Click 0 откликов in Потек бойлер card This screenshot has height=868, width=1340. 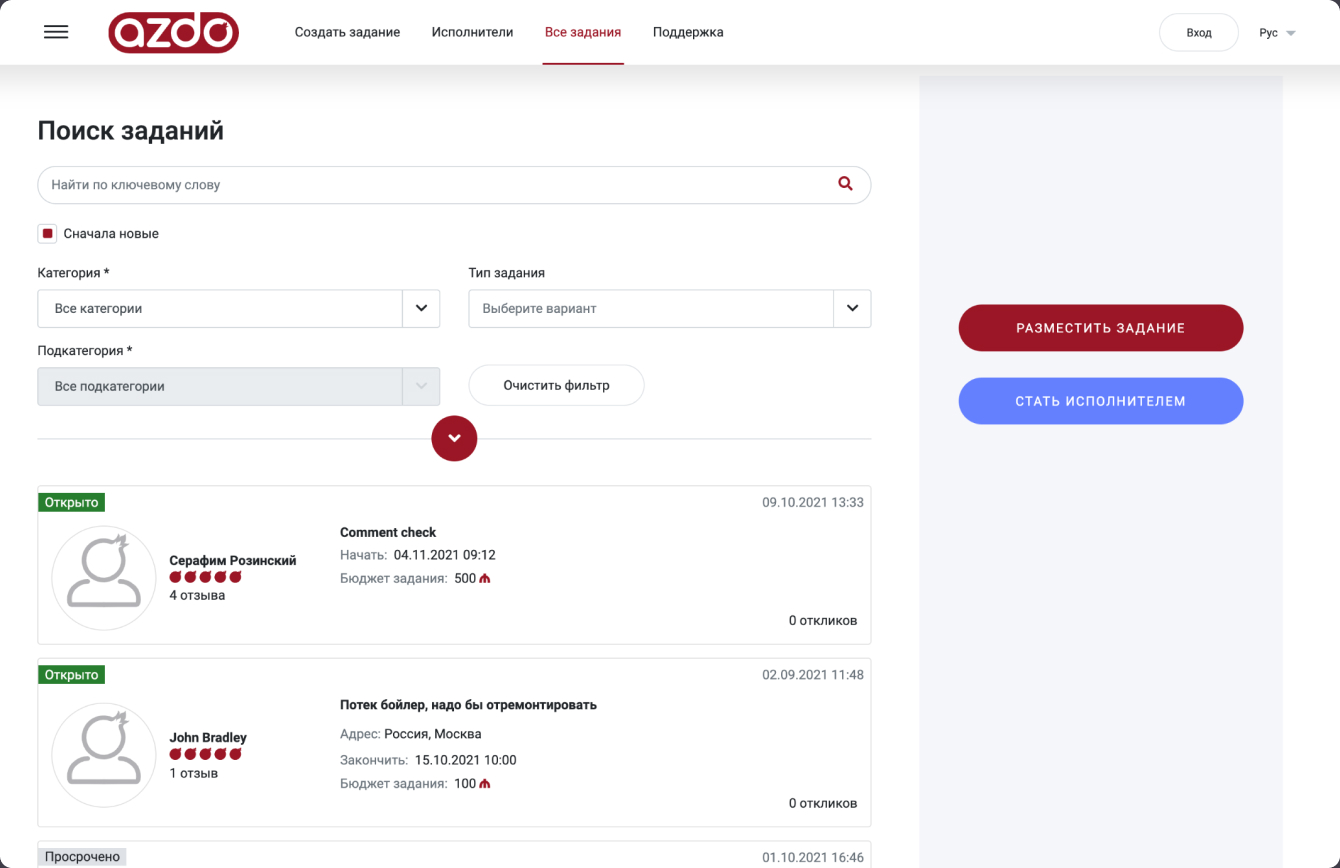[x=823, y=803]
